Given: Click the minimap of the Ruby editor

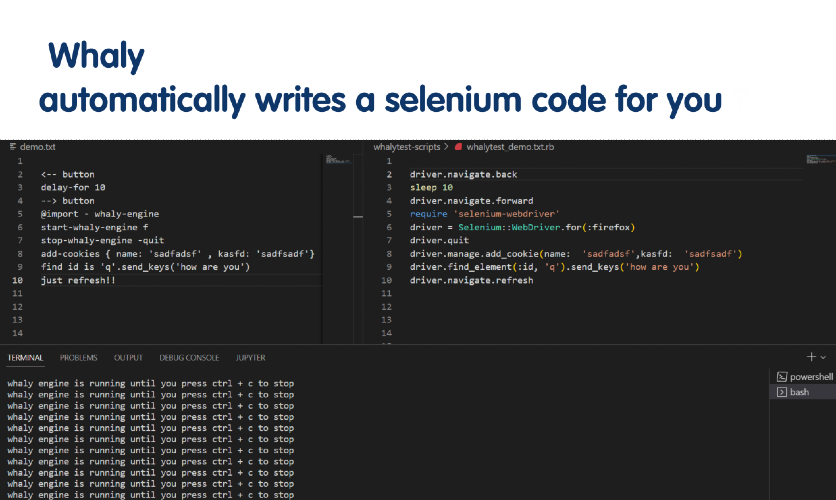Looking at the screenshot, I should 821,159.
